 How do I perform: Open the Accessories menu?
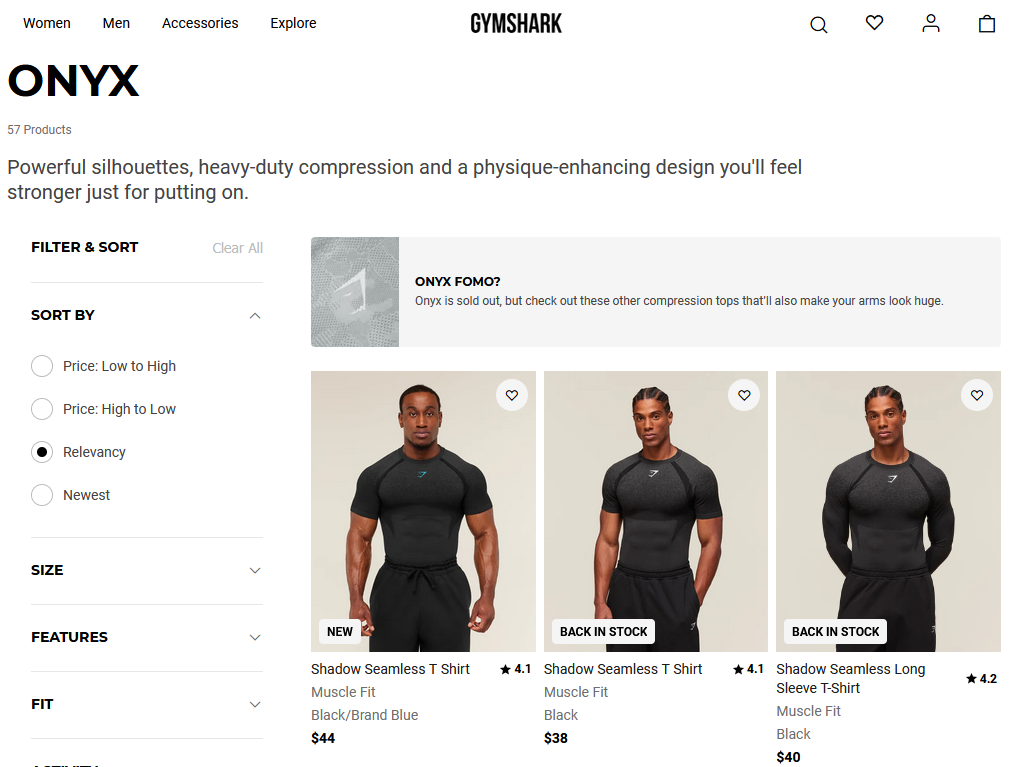tap(200, 23)
